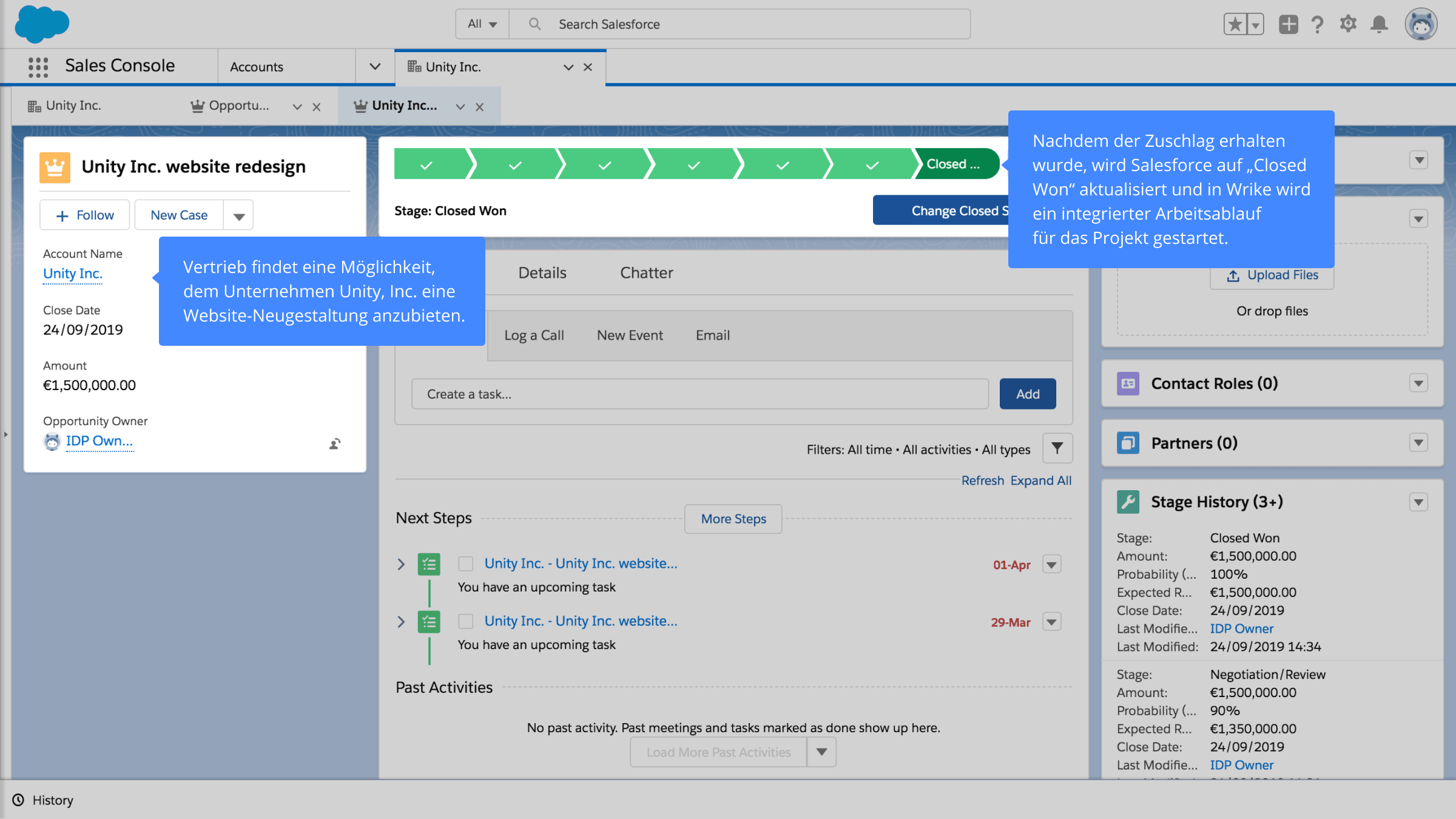Open the 29-Mar task action dropdown
The height and width of the screenshot is (819, 1456).
tap(1052, 622)
